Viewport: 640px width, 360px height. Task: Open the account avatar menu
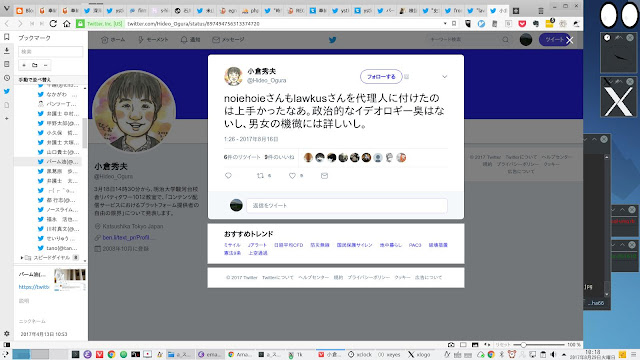(x=526, y=40)
